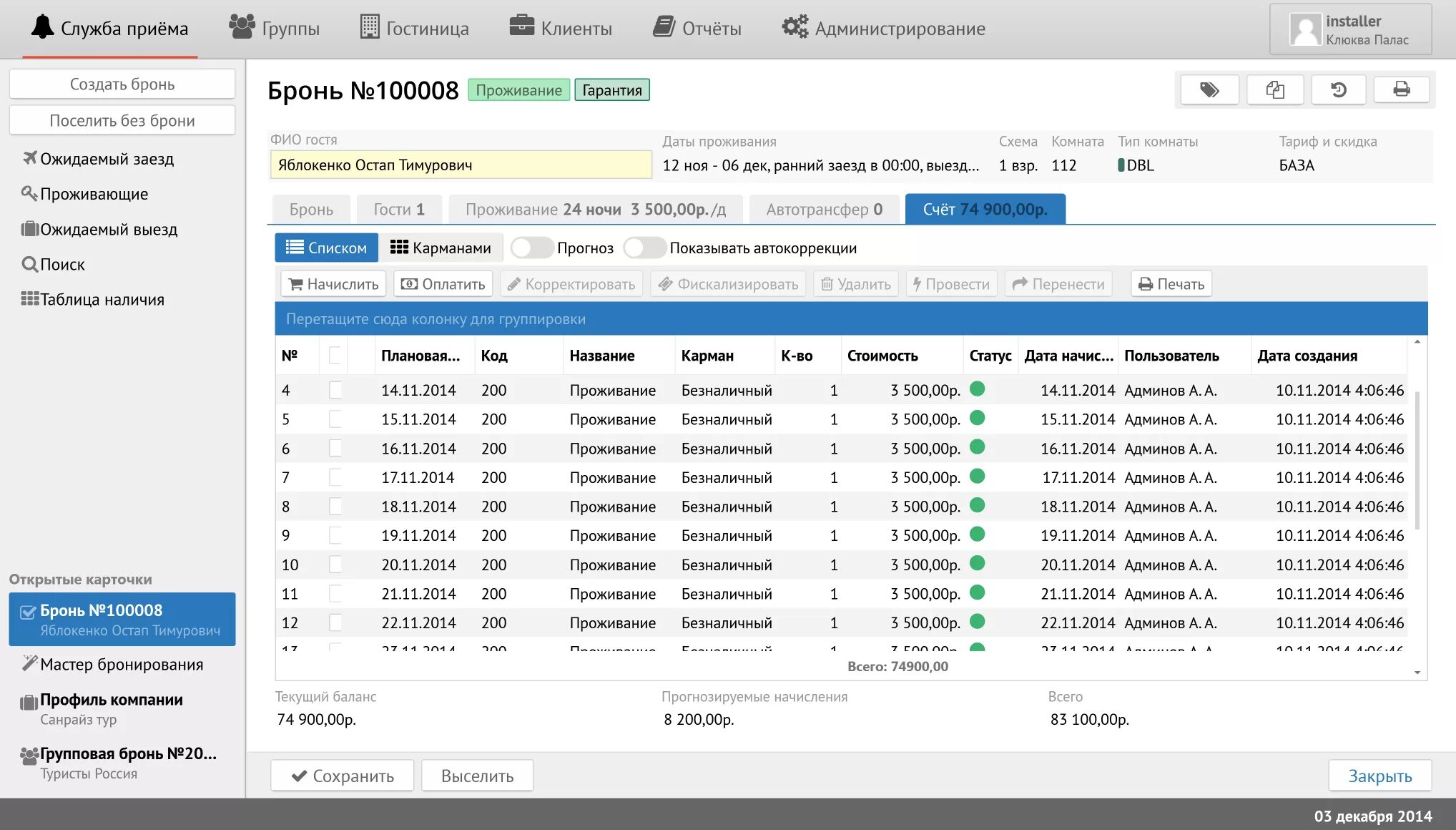The width and height of the screenshot is (1456, 830).
Task: Toggle the Прогноз switch
Action: (x=531, y=248)
